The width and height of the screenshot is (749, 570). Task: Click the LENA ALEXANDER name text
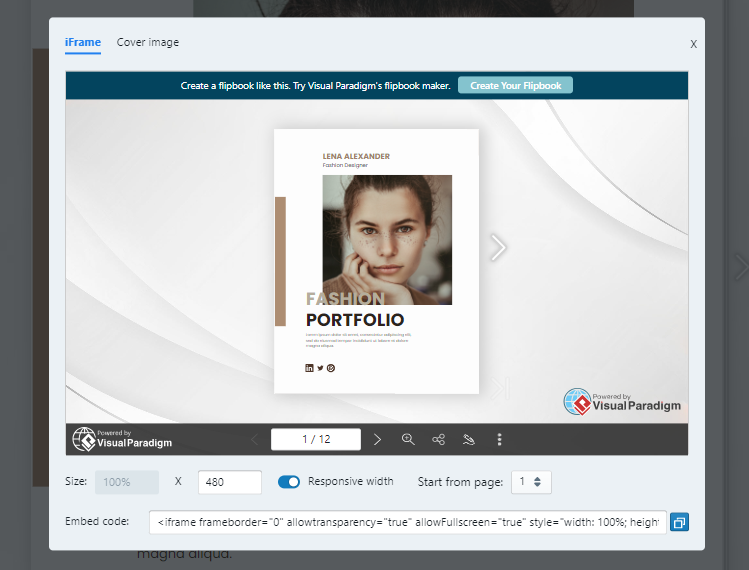coord(356,156)
